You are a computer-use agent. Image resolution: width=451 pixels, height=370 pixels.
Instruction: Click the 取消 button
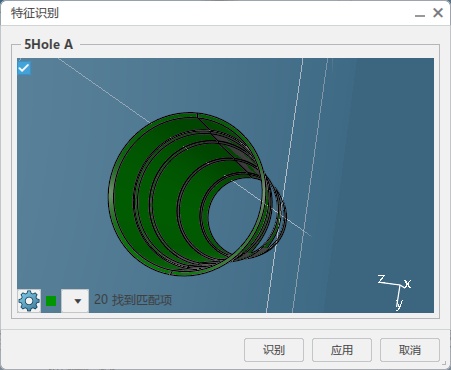410,350
